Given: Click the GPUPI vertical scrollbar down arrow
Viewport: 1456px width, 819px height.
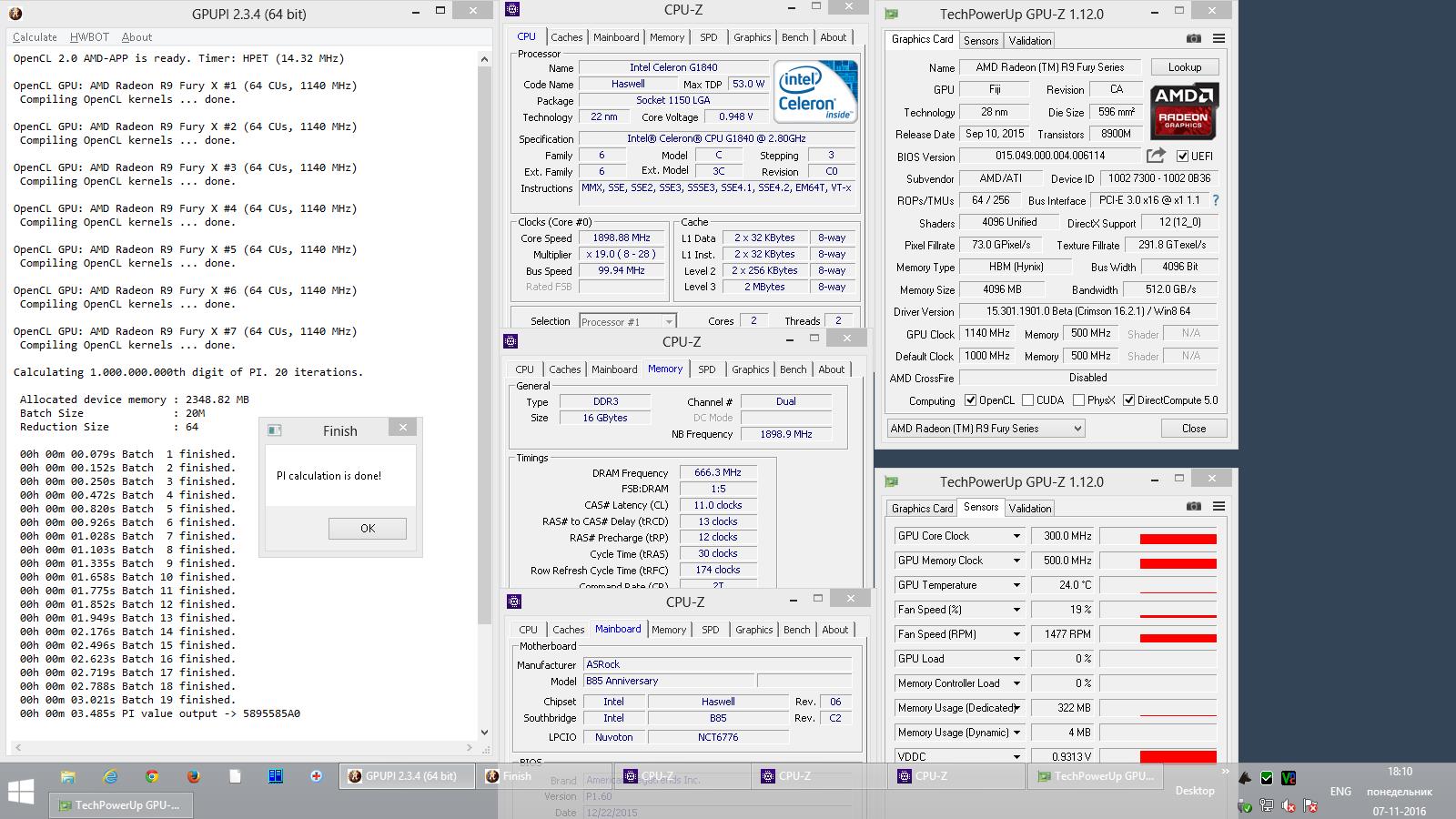Looking at the screenshot, I should 484,732.
